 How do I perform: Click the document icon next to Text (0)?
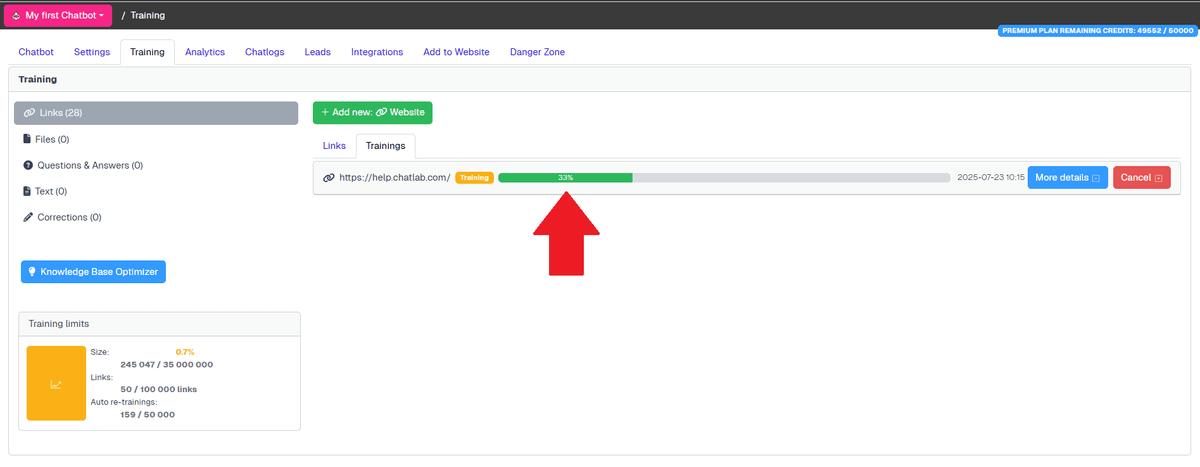27,191
